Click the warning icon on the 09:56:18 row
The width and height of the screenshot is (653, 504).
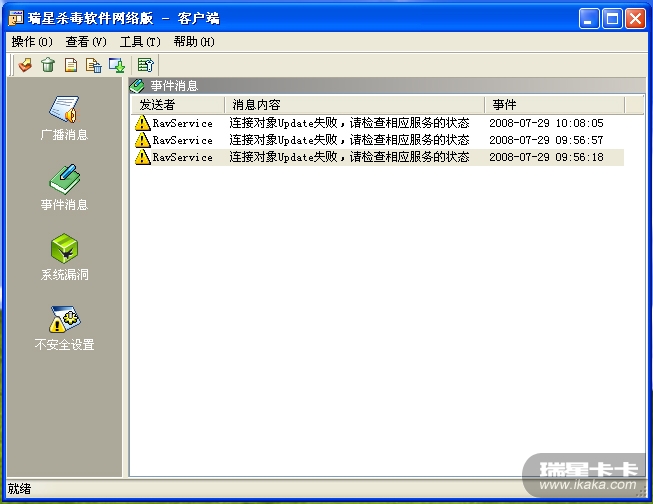click(142, 157)
